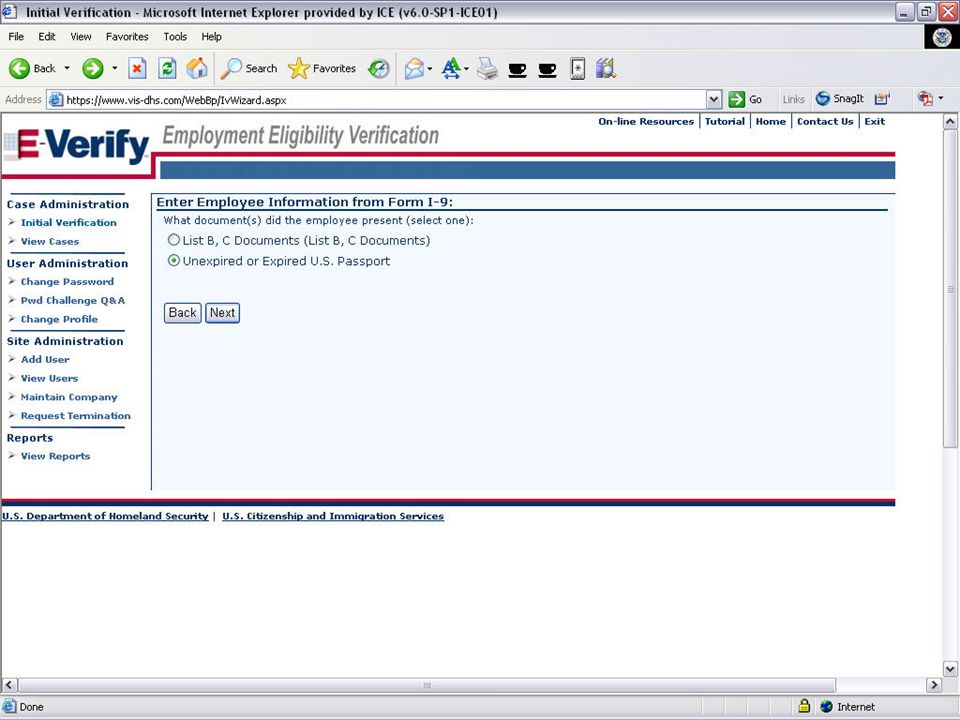
Task: Click the Next button on the form
Action: [x=222, y=313]
